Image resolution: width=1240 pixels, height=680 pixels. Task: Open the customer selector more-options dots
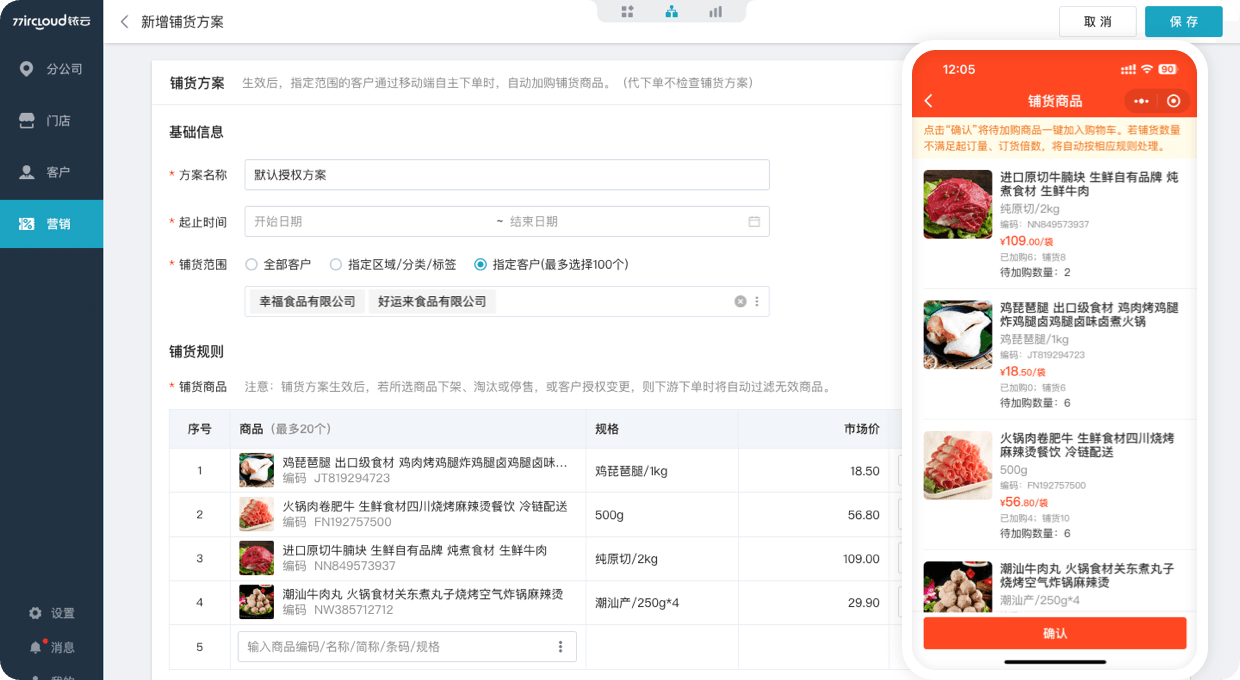click(757, 301)
